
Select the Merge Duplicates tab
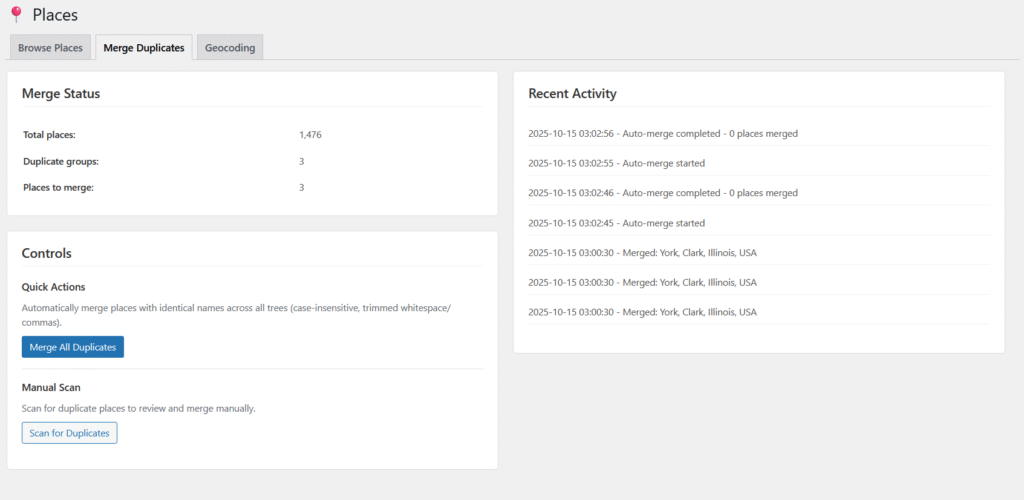[144, 48]
